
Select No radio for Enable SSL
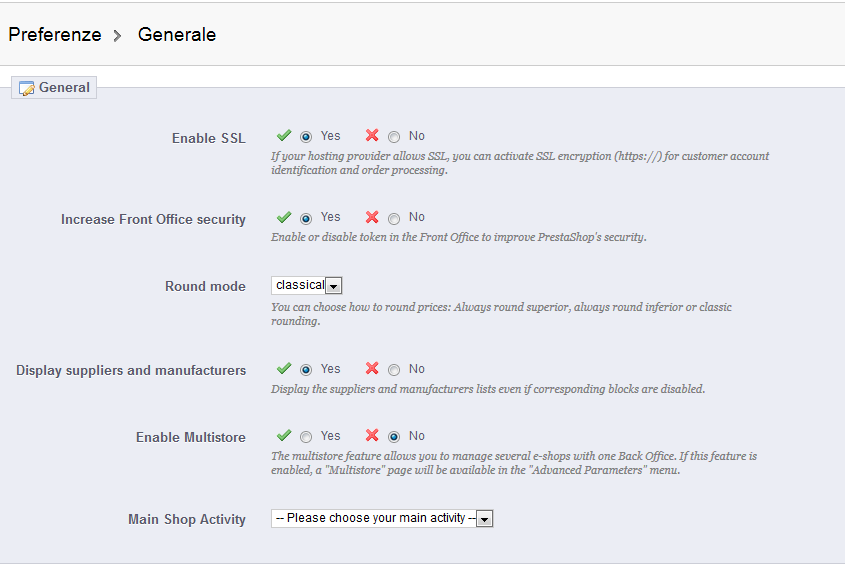point(394,137)
